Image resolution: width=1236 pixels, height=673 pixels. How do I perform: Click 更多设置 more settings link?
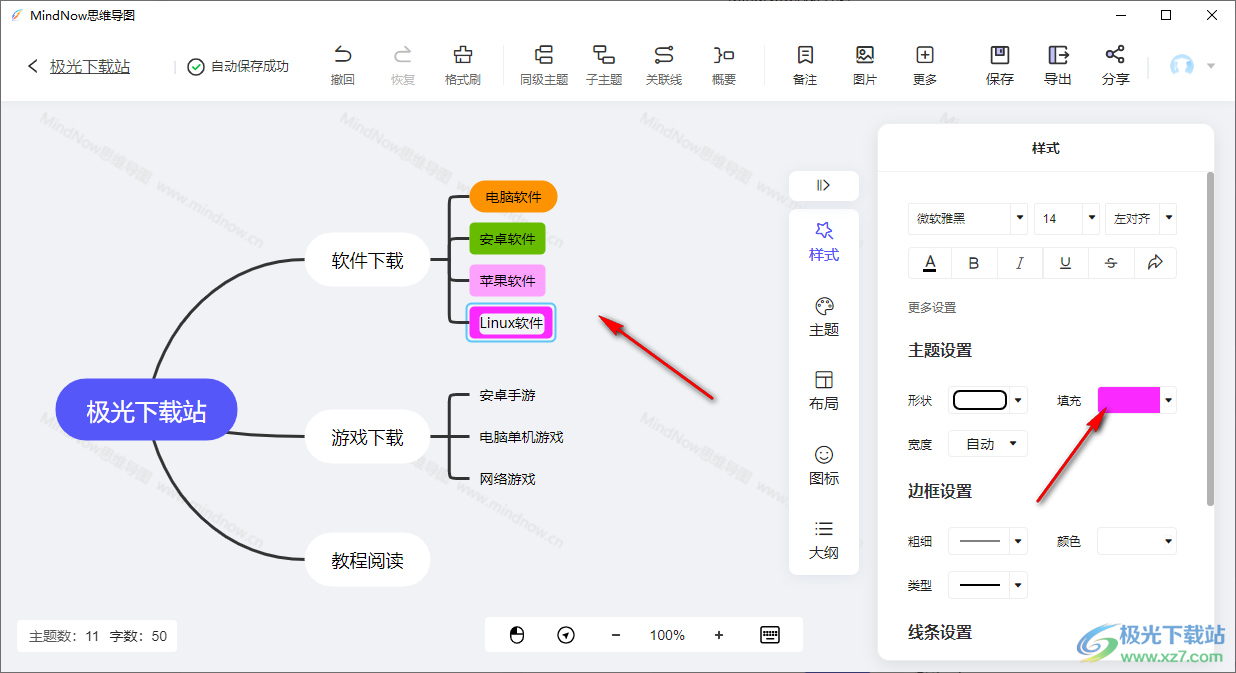pyautogui.click(x=932, y=308)
